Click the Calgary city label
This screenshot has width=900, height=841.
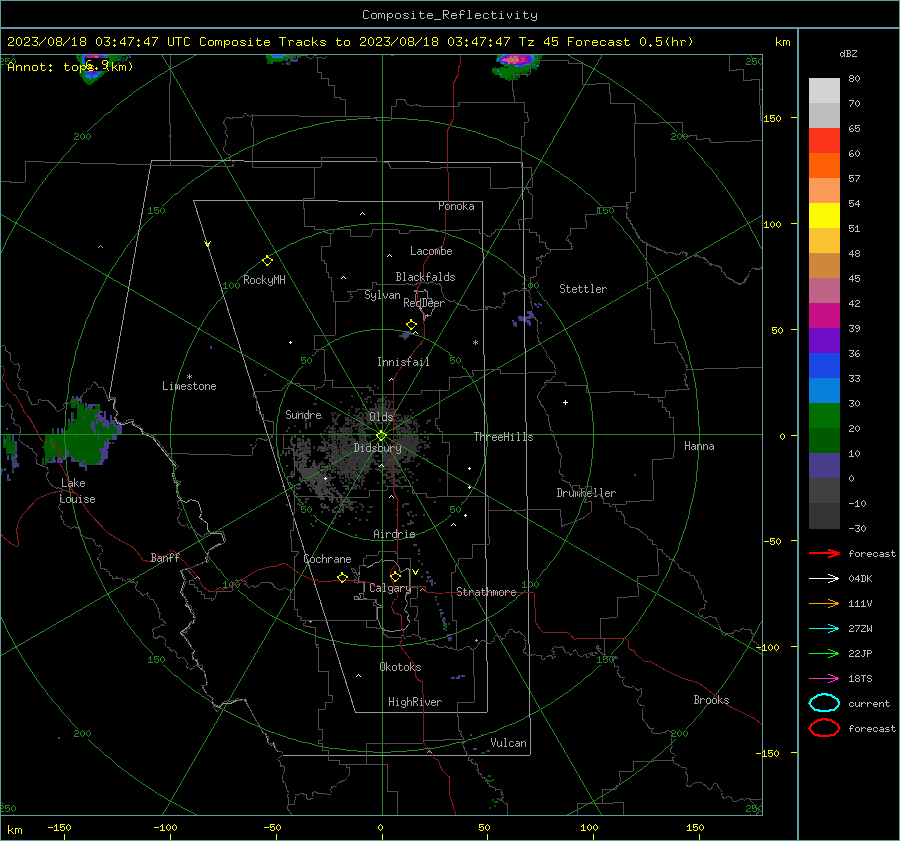[x=390, y=588]
